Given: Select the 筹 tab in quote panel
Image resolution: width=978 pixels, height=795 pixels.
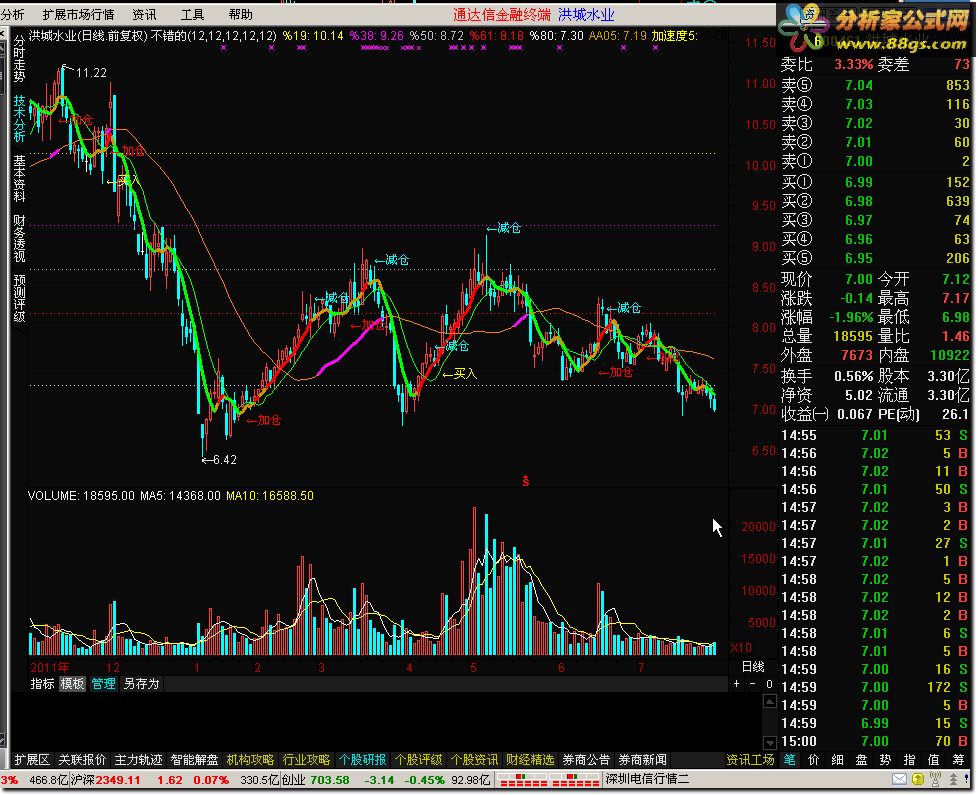Looking at the screenshot, I should point(958,760).
